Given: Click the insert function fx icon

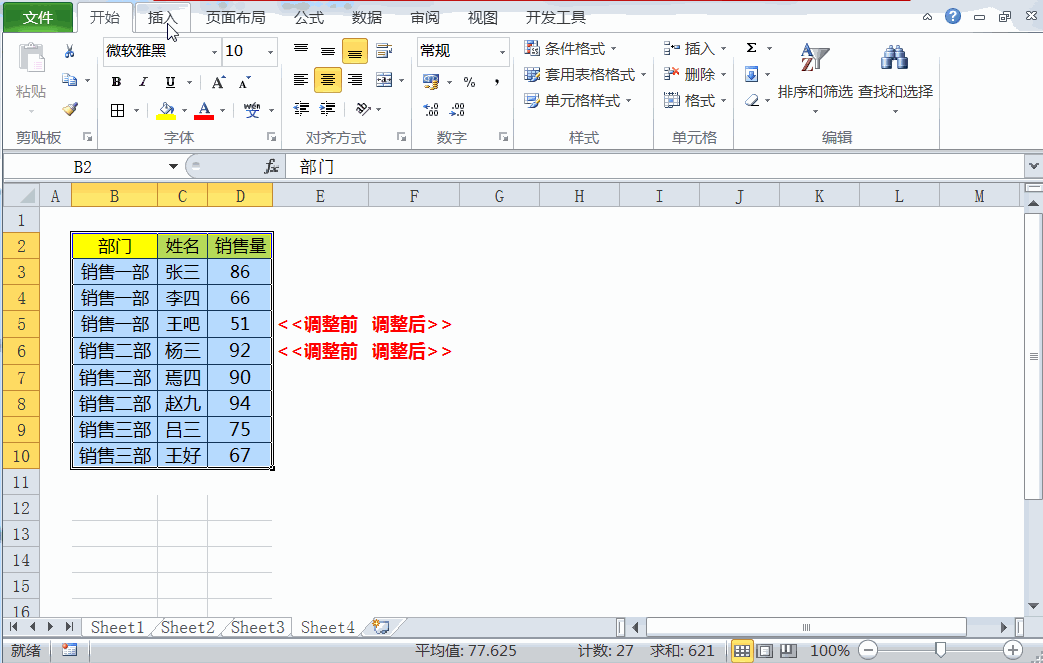Looking at the screenshot, I should (x=271, y=167).
